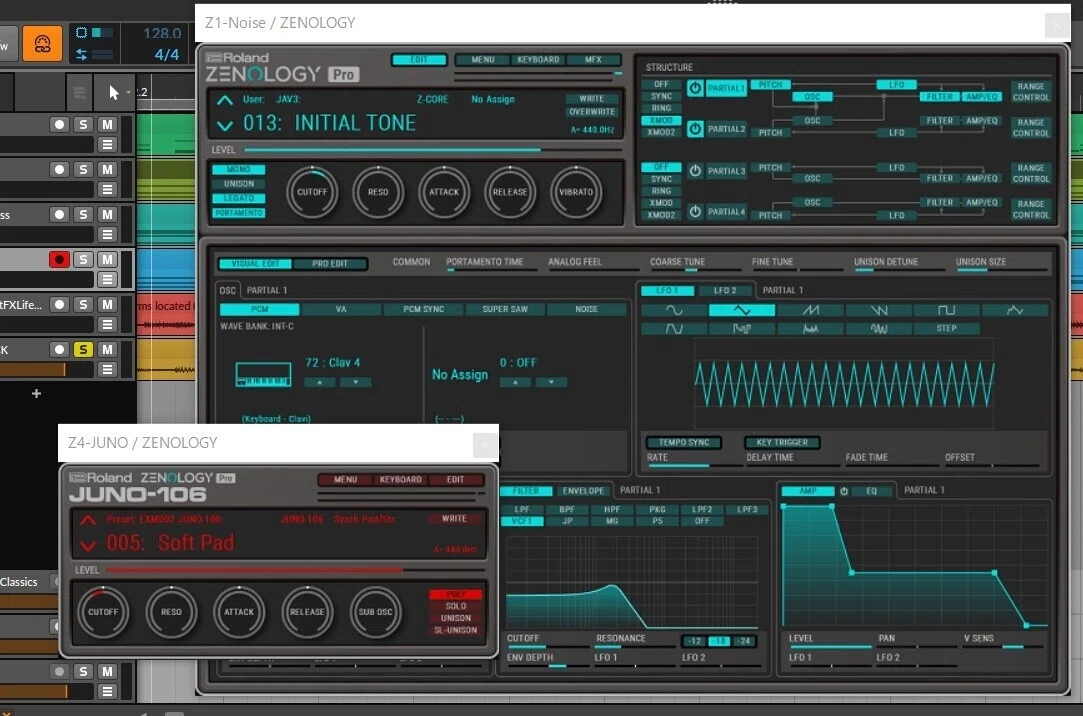Adjust the LEVEL slider in ZENOLOGY Pro
The height and width of the screenshot is (716, 1083).
click(432, 150)
